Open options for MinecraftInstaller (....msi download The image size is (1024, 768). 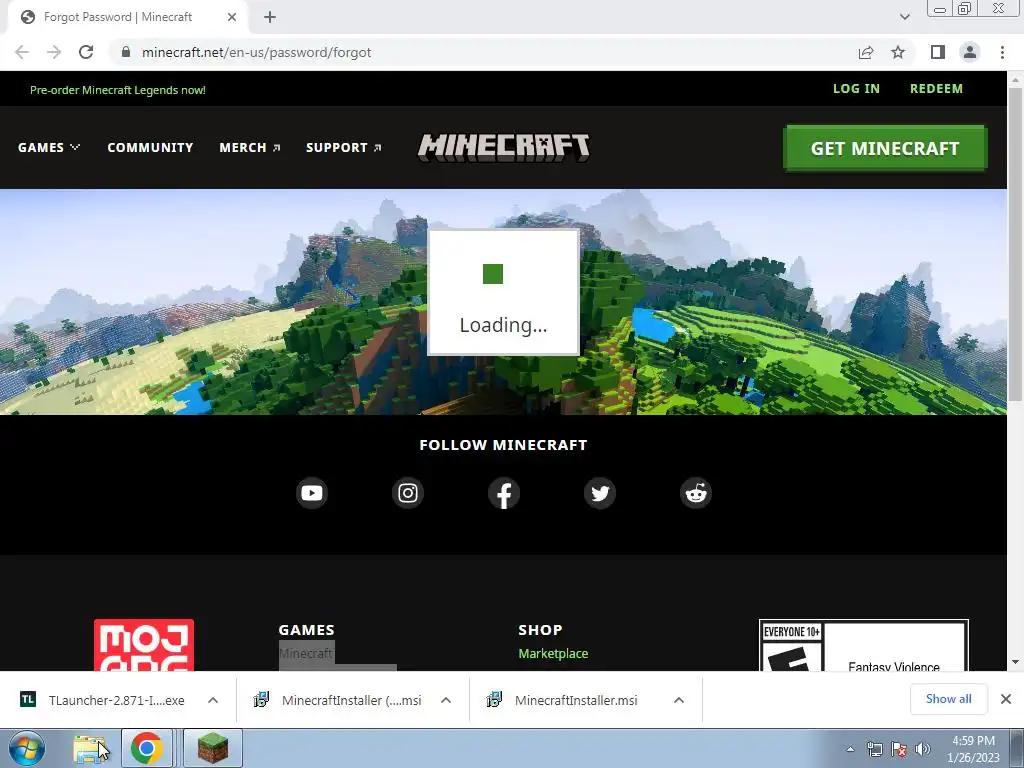pyautogui.click(x=446, y=700)
